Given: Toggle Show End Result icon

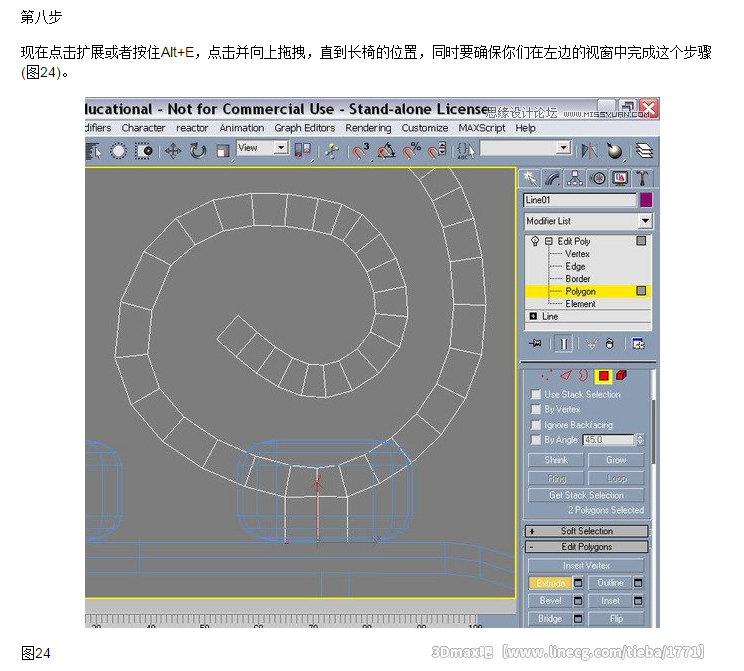Looking at the screenshot, I should [563, 343].
